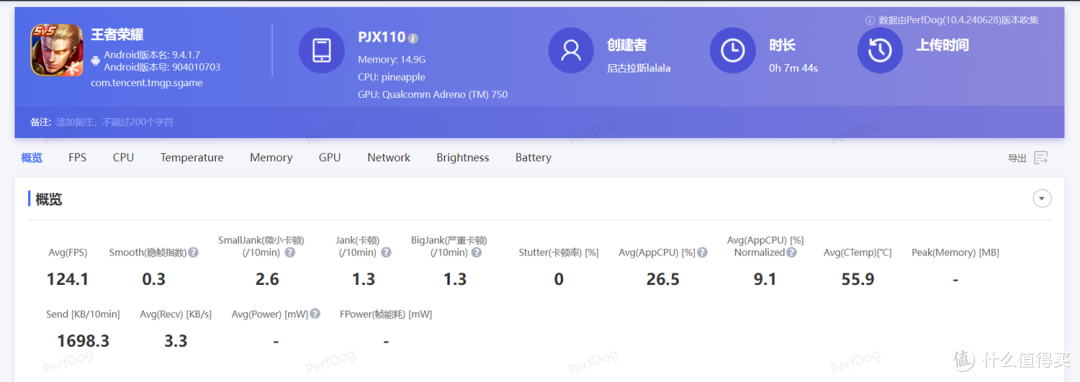Click the help icon next to Smooth(稳帧指数)
Screen dimensions: 1080x382
point(194,253)
